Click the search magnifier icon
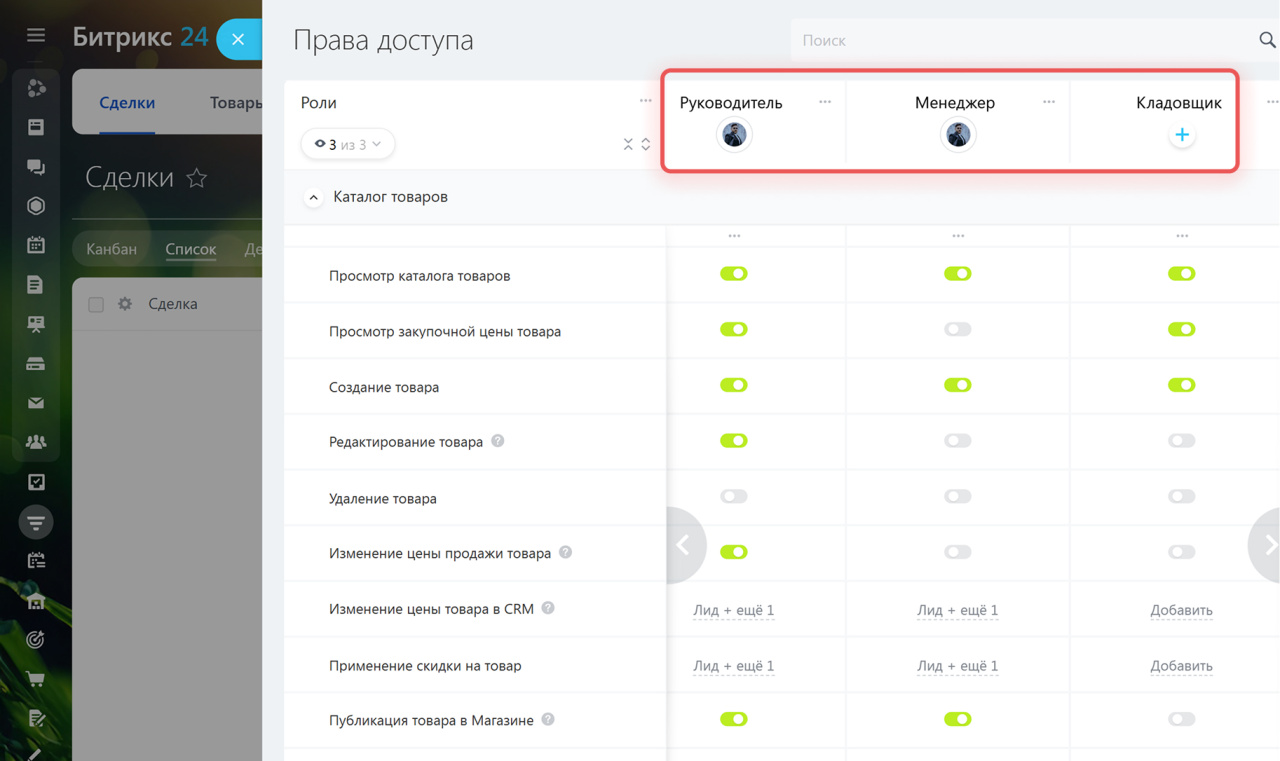1280x761 pixels. (1267, 40)
